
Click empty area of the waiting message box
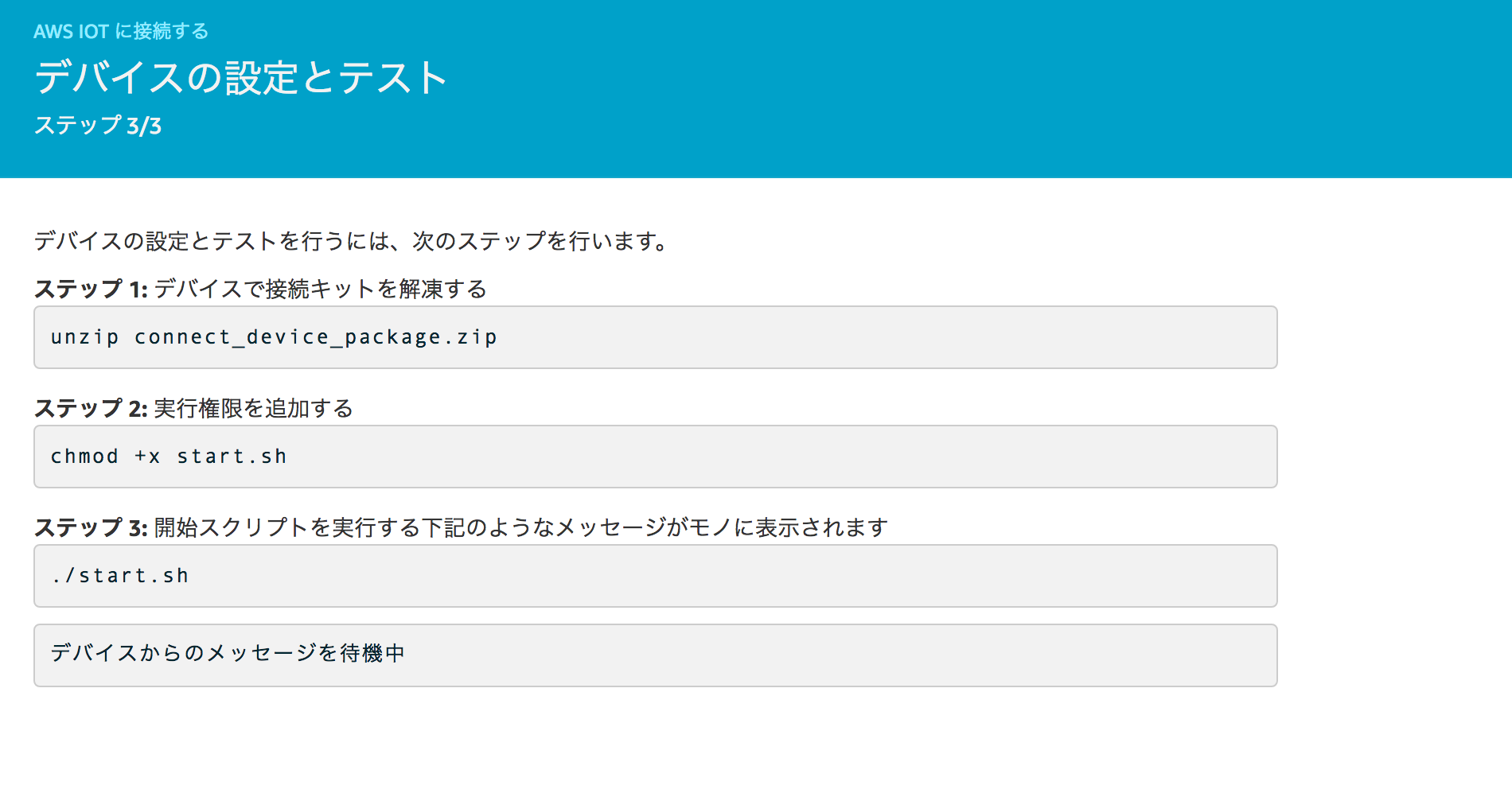(836, 655)
